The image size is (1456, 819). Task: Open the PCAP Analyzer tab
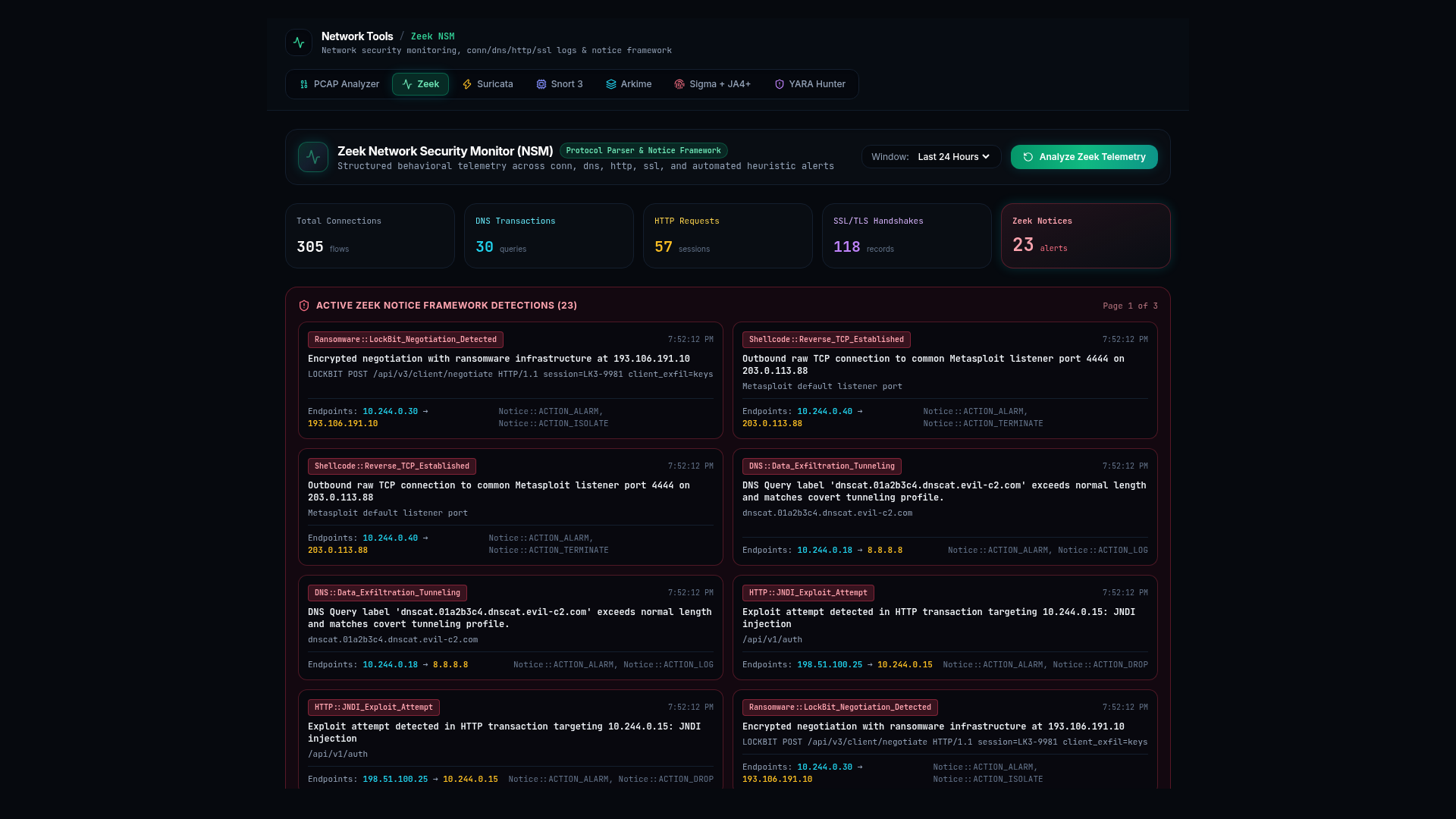(x=339, y=84)
